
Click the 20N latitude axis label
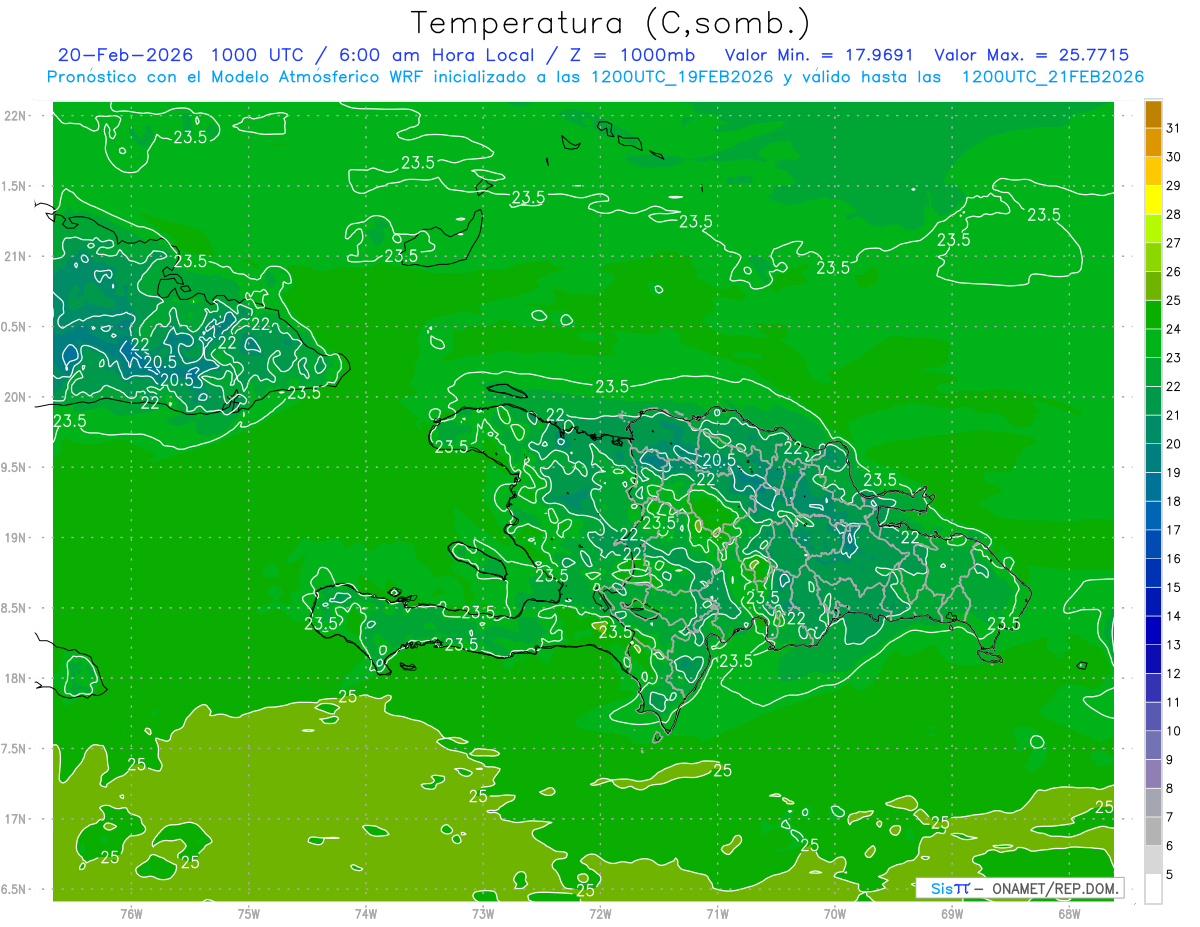(x=17, y=397)
